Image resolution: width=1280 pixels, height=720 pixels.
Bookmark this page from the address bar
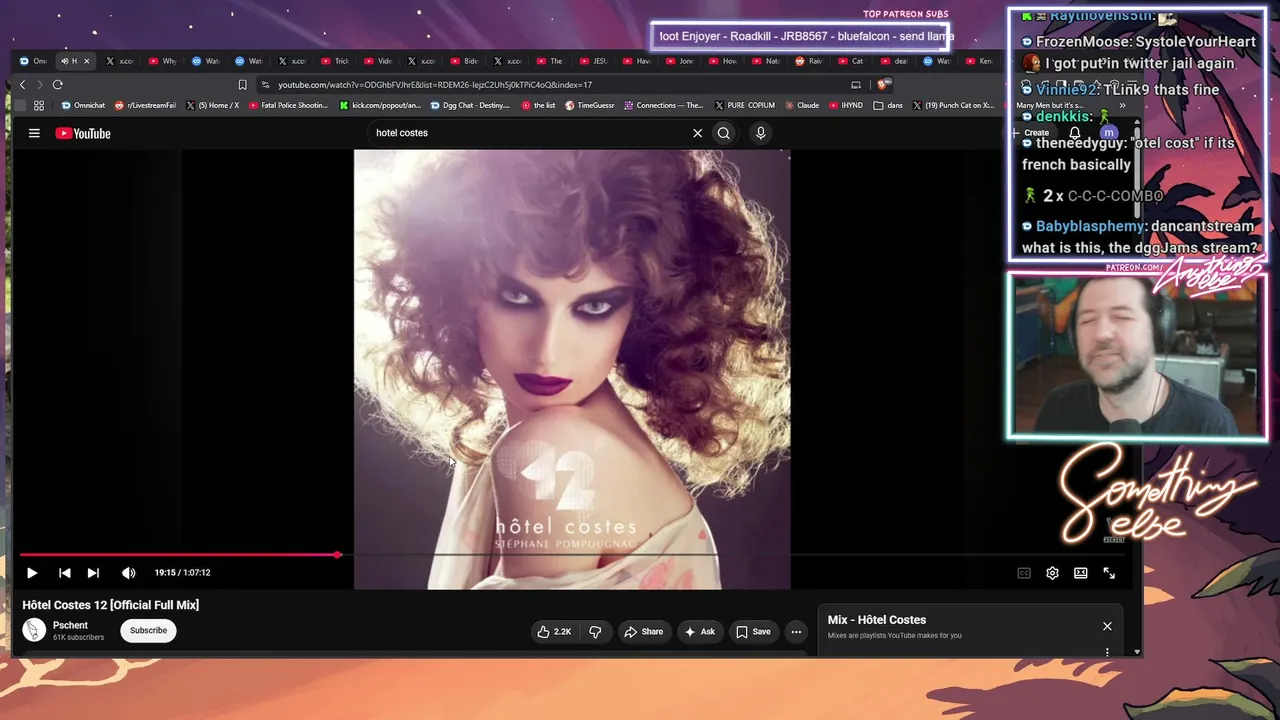[x=242, y=85]
